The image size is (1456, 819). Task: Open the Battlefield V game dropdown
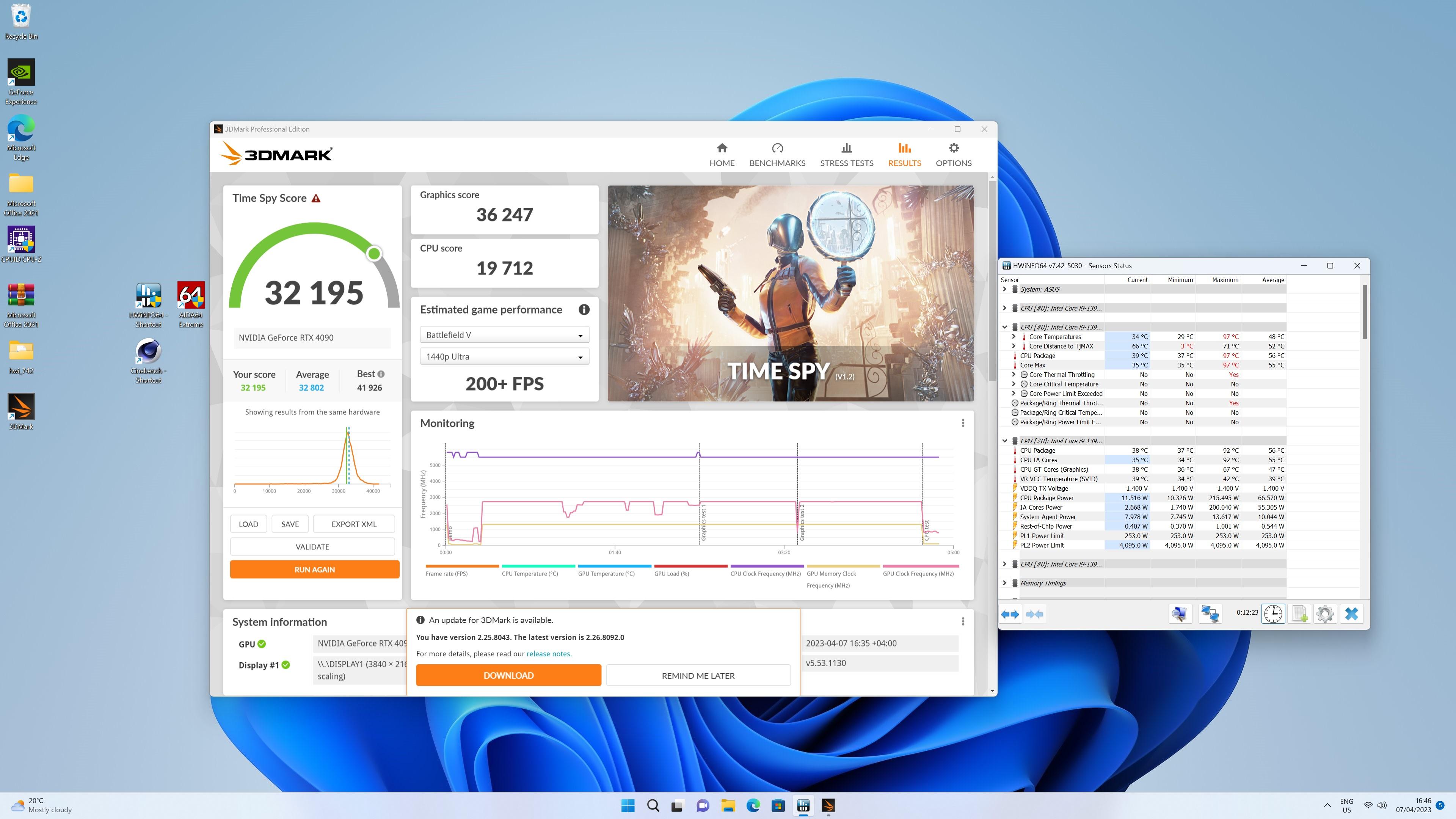[x=504, y=335]
